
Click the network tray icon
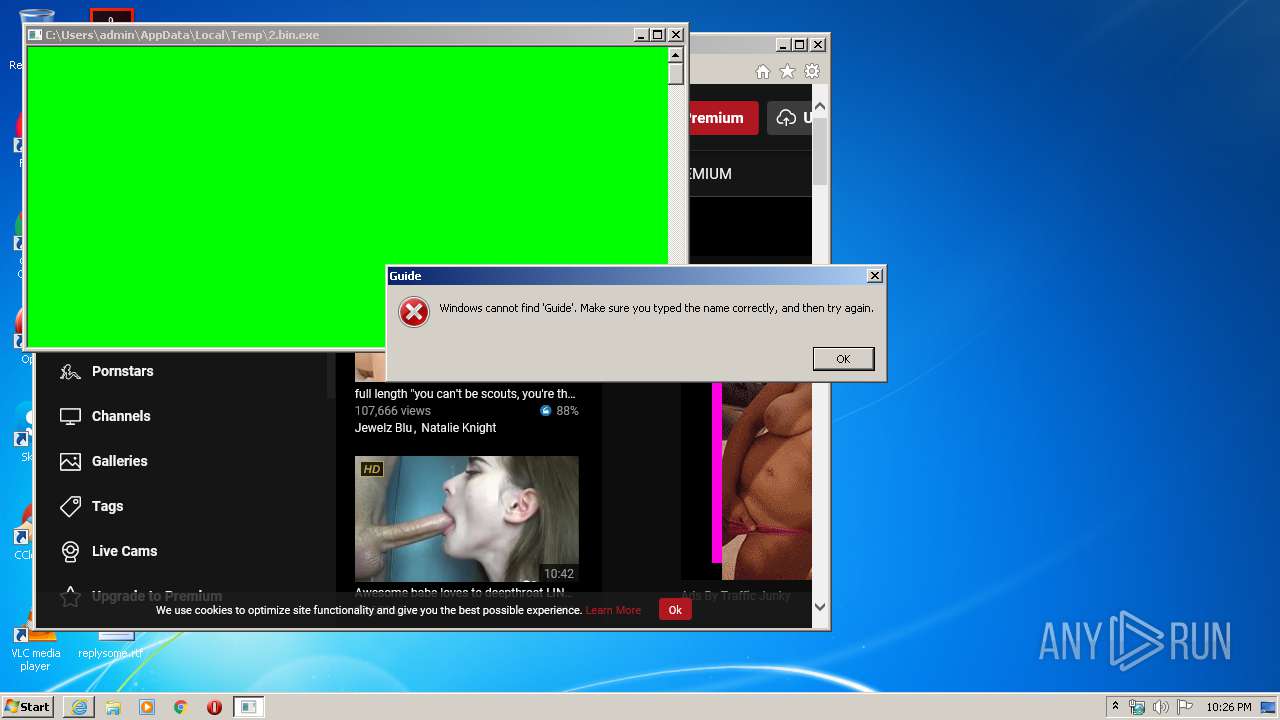[x=1137, y=707]
